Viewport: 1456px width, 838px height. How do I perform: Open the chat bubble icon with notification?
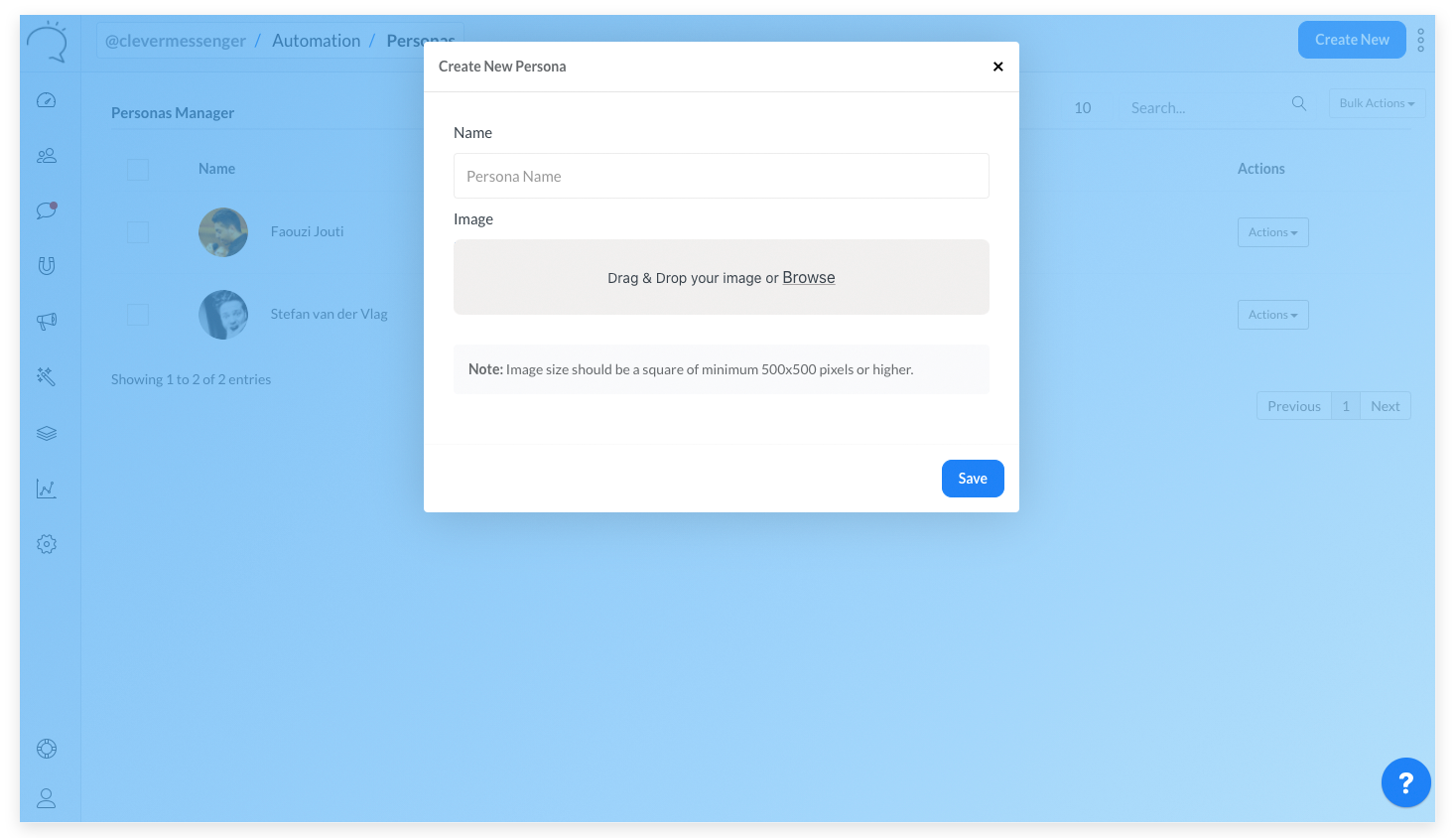pyautogui.click(x=47, y=210)
